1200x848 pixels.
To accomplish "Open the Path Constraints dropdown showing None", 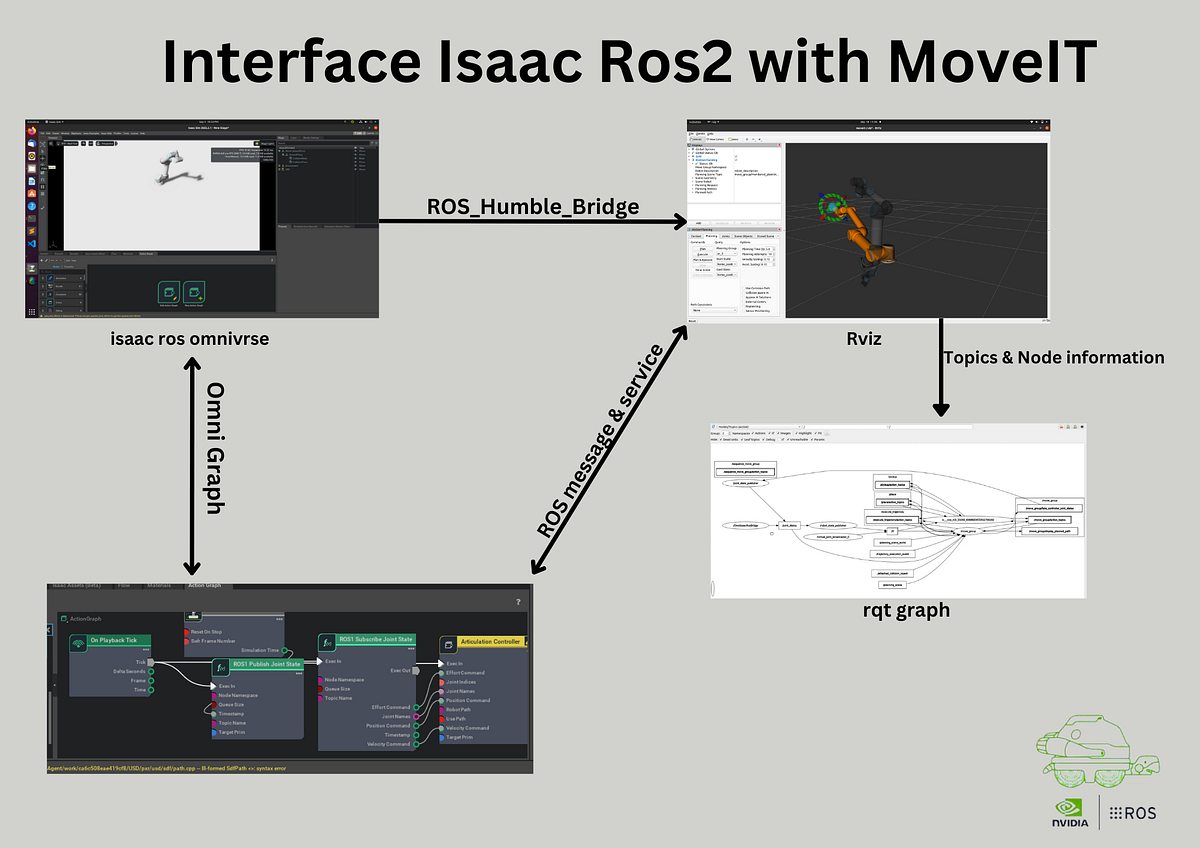I will (712, 310).
